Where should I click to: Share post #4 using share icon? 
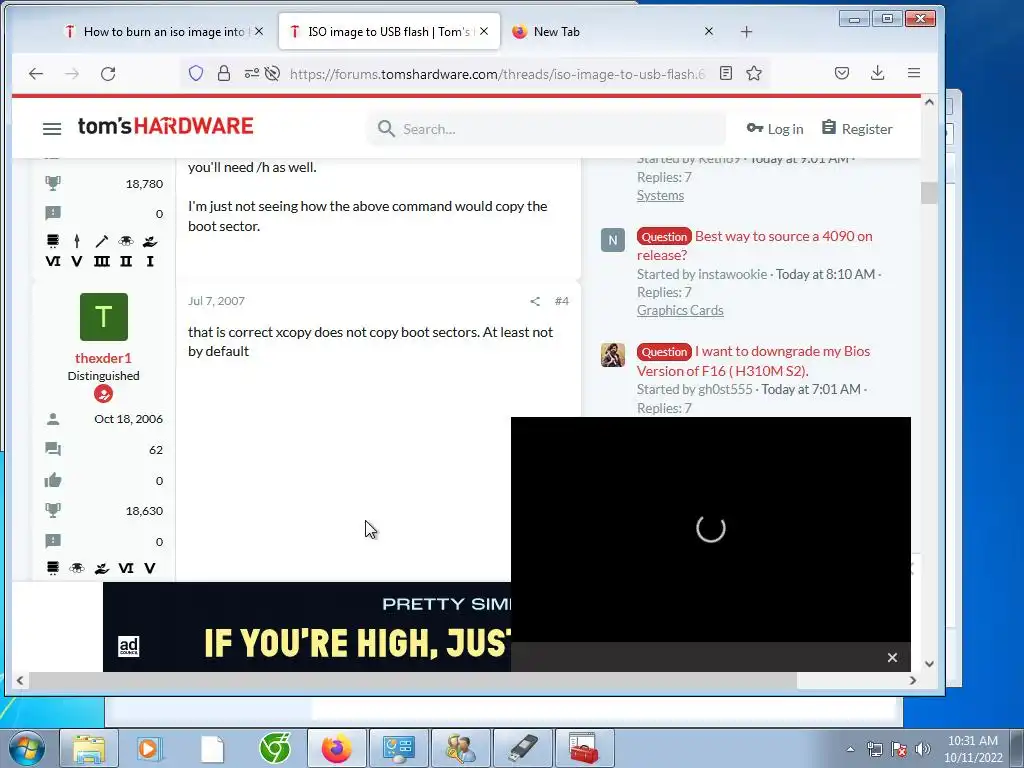(x=535, y=301)
